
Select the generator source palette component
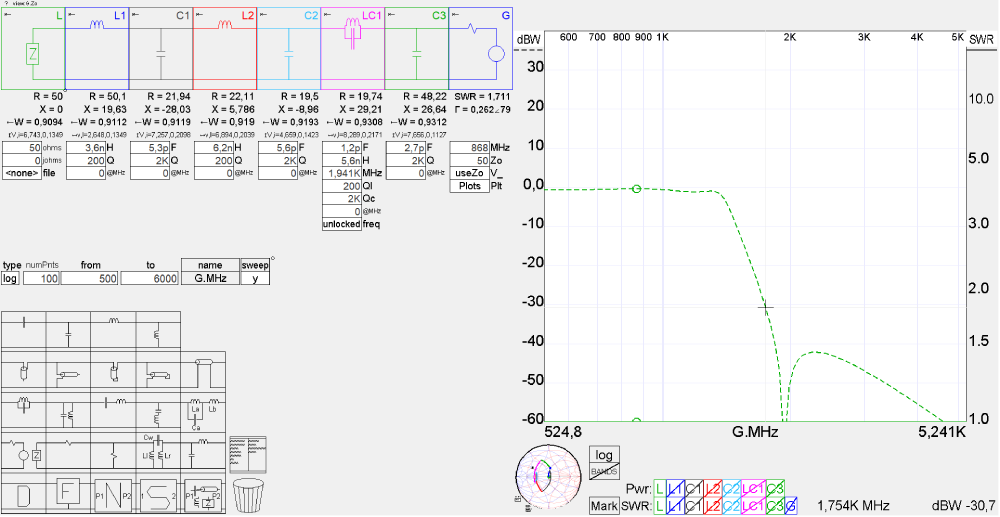(x=24, y=454)
